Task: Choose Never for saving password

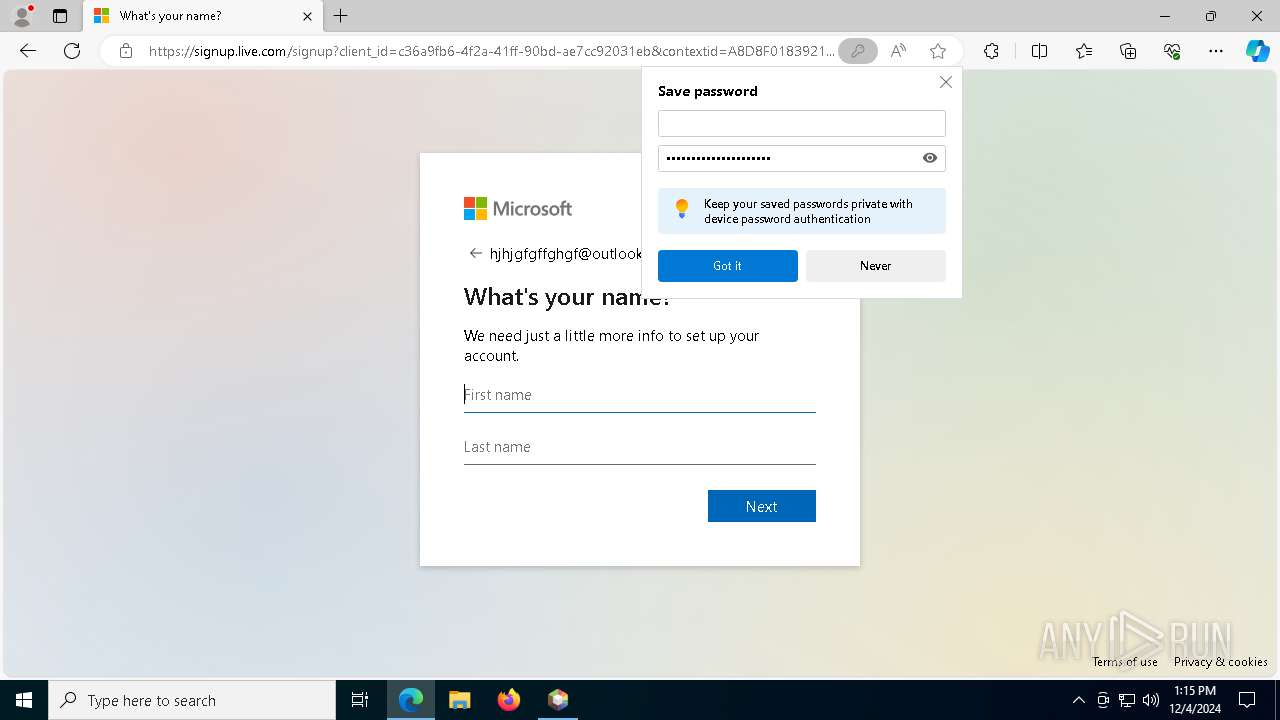Action: [x=875, y=266]
